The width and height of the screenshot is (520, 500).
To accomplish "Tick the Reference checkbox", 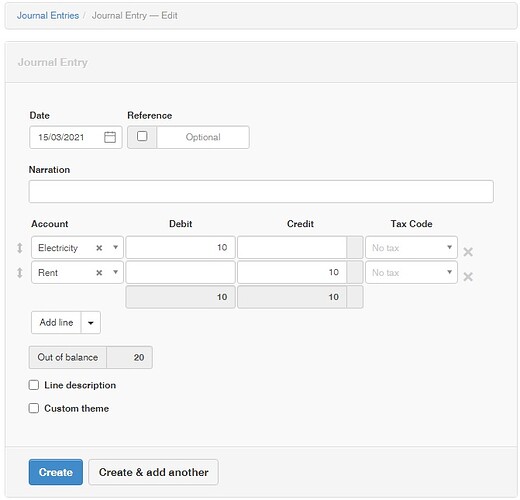I will click(x=142, y=136).
